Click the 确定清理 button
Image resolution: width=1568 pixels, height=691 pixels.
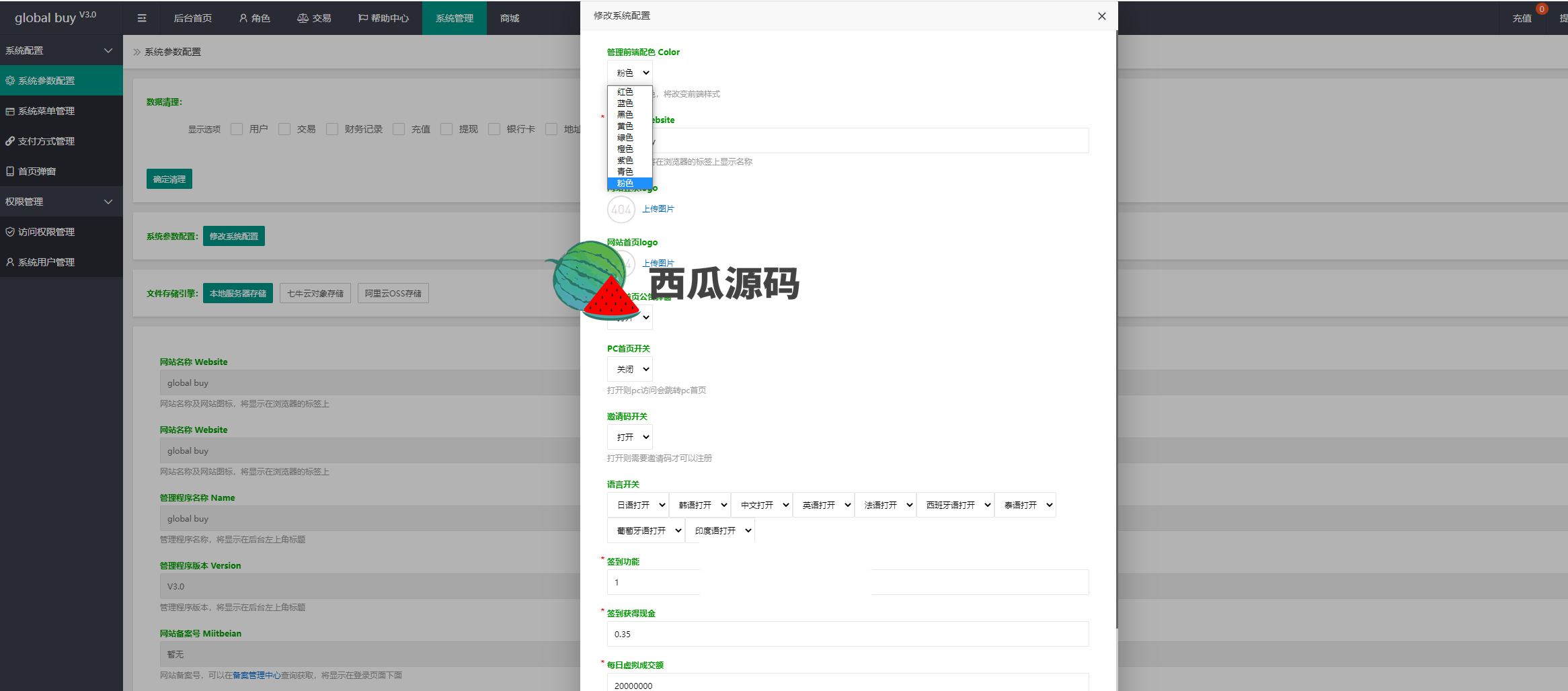pyautogui.click(x=169, y=179)
